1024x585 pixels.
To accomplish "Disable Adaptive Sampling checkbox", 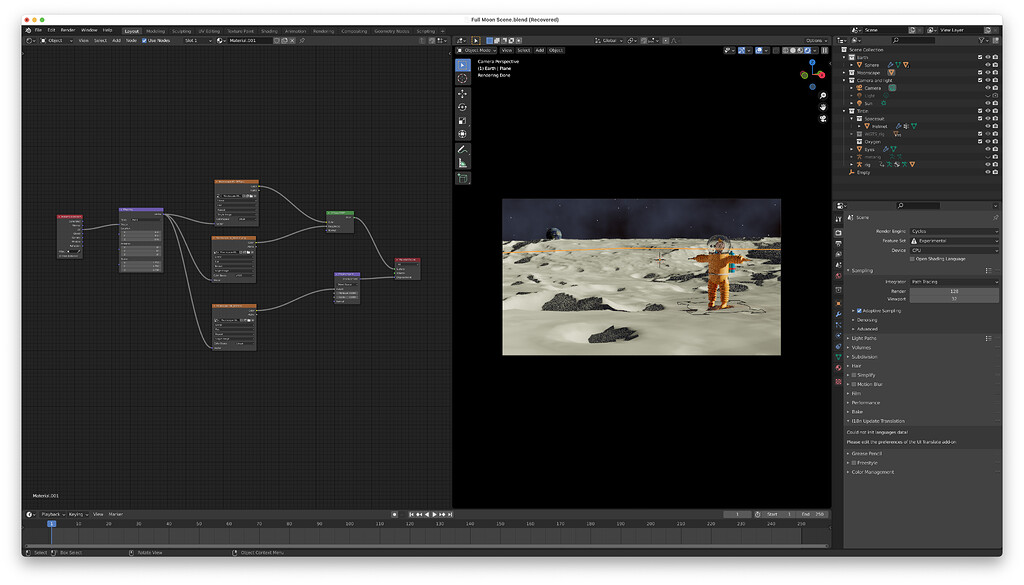I will tap(859, 311).
